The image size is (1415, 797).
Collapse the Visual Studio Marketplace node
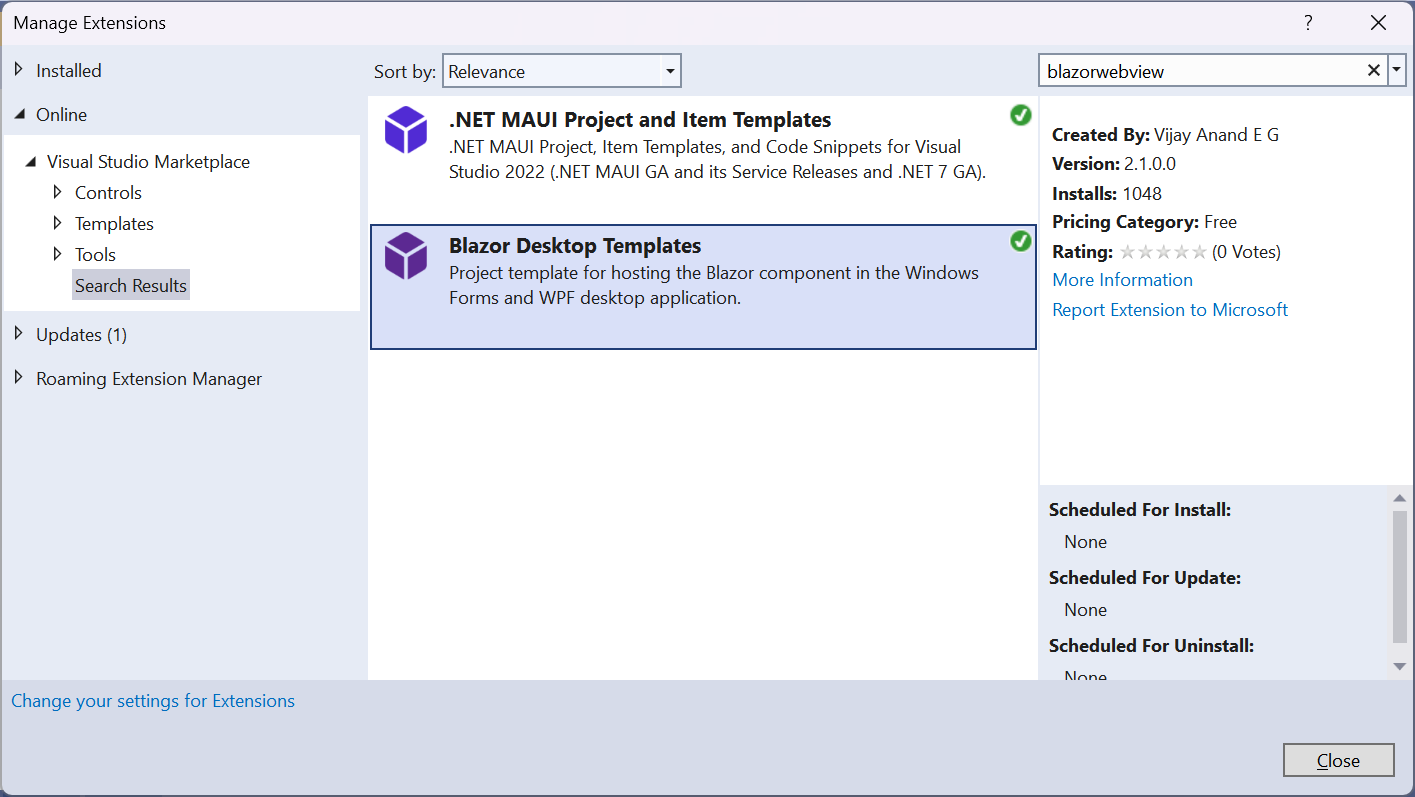[31, 162]
